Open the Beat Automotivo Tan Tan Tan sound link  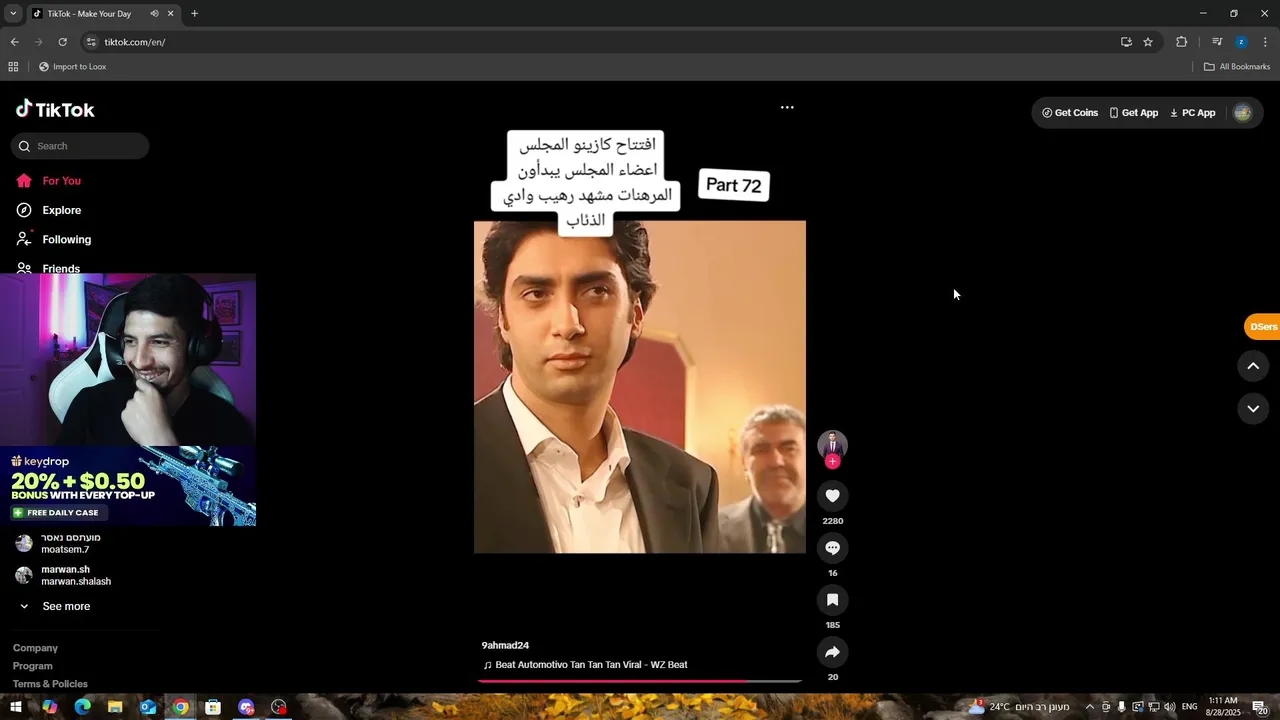pyautogui.click(x=586, y=665)
